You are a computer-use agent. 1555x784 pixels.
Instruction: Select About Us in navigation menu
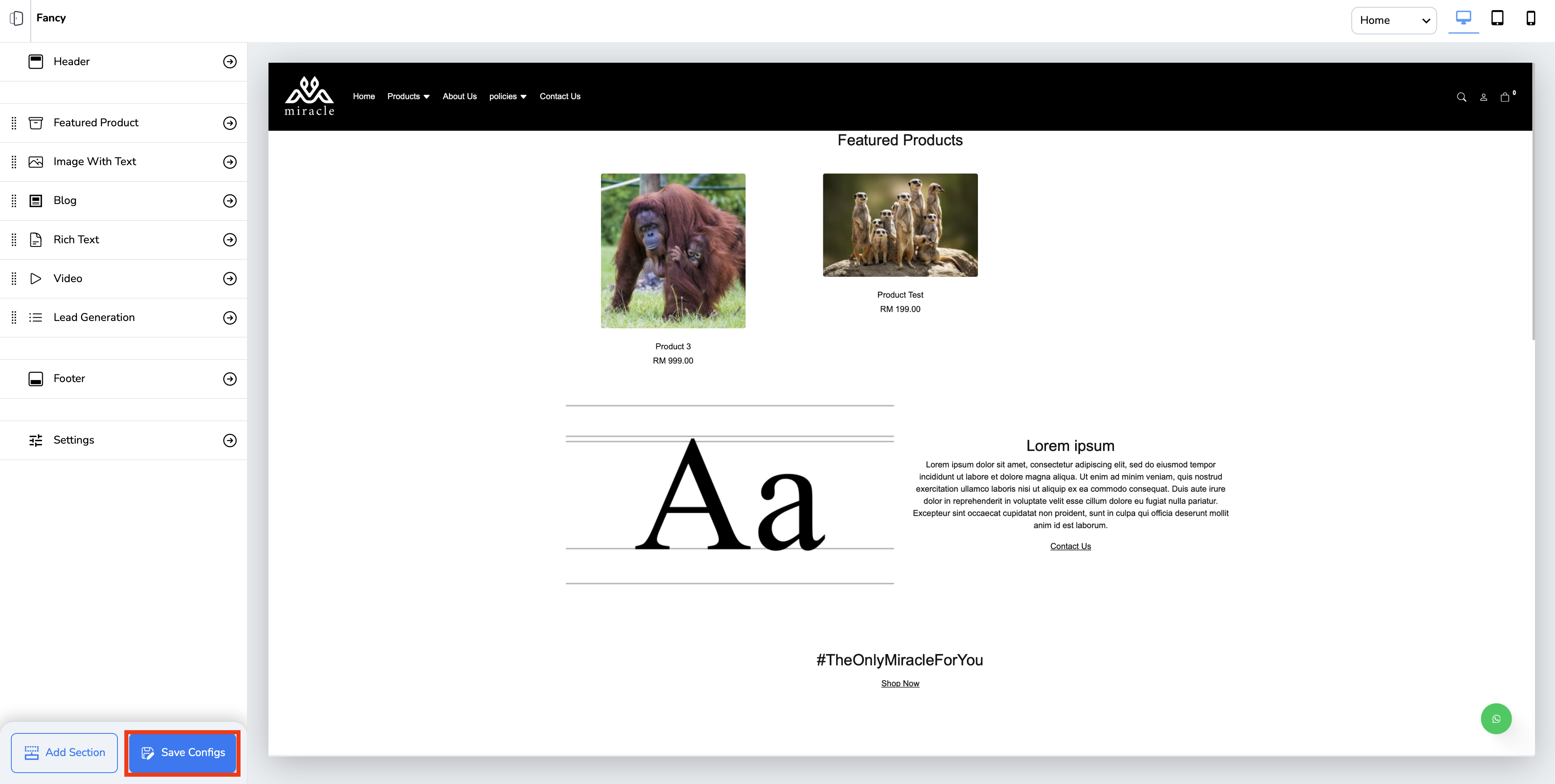(x=459, y=97)
